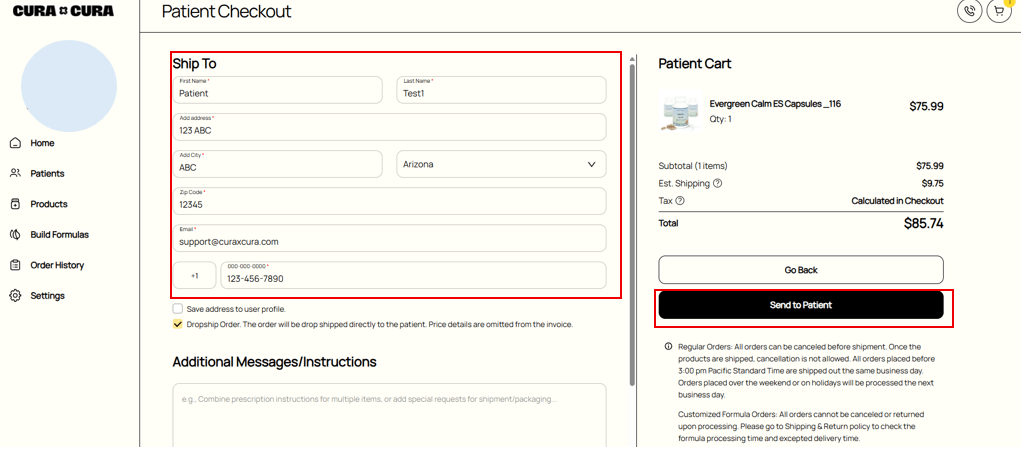Click the phone call icon in header
This screenshot has width=1036, height=450.
(969, 11)
